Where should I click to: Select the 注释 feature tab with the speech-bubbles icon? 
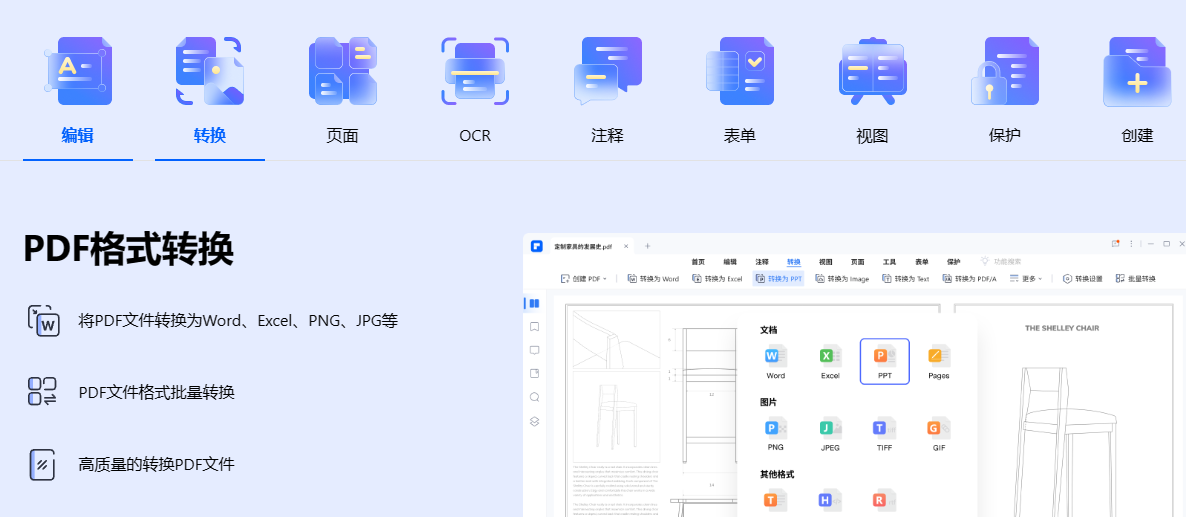click(x=607, y=91)
